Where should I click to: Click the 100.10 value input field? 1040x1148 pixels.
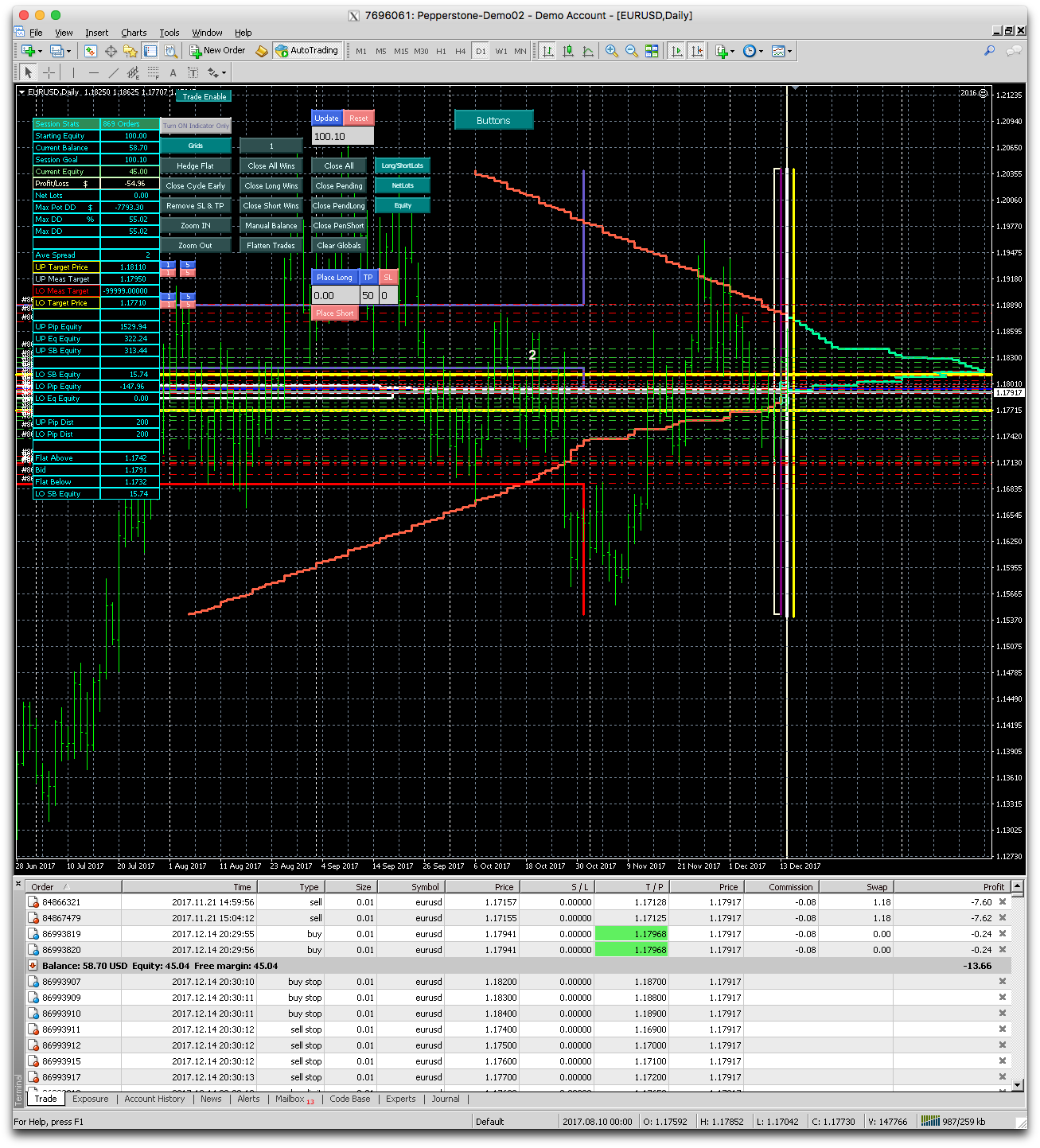point(342,137)
